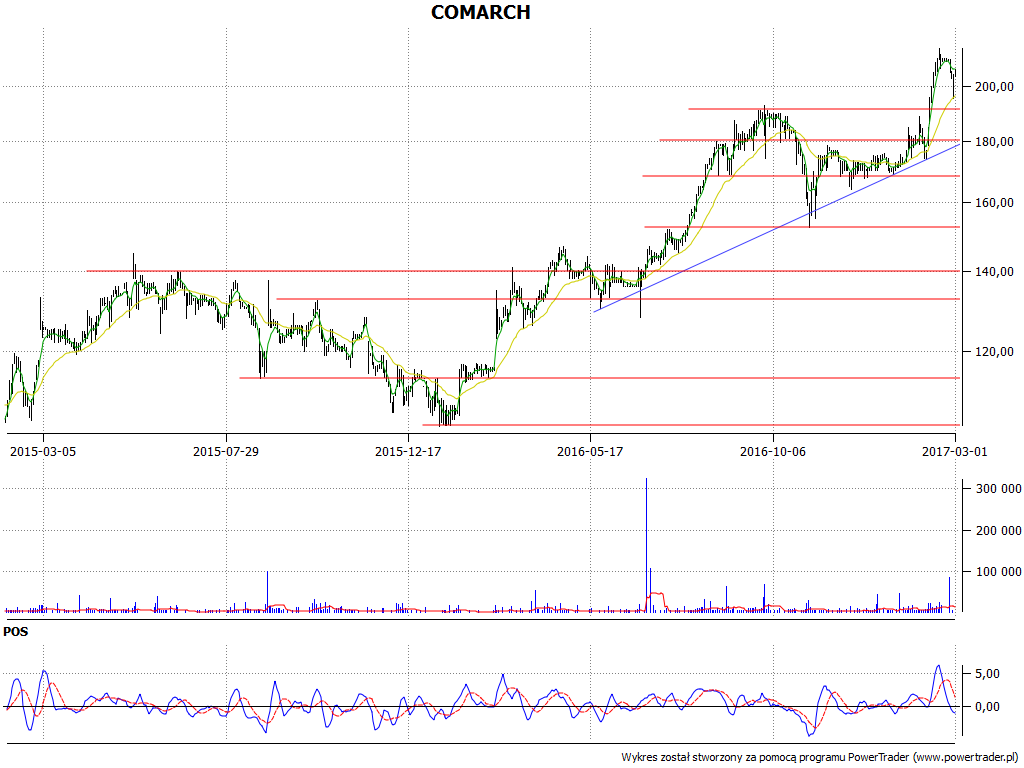Click the 120,00 price axis label
The image size is (1024, 768).
coord(993,352)
